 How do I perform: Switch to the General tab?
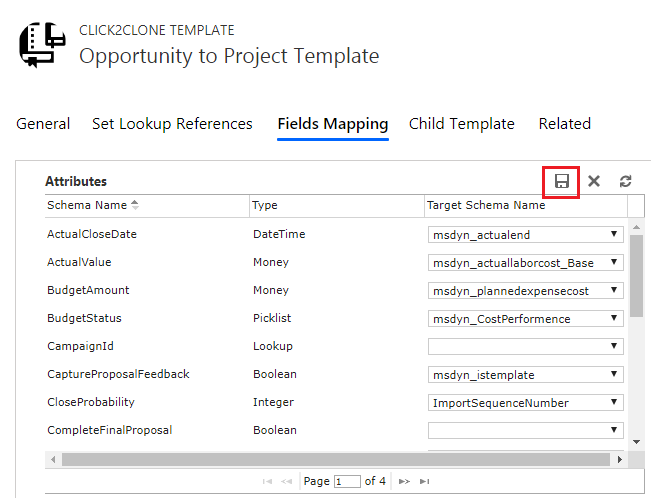(x=43, y=124)
